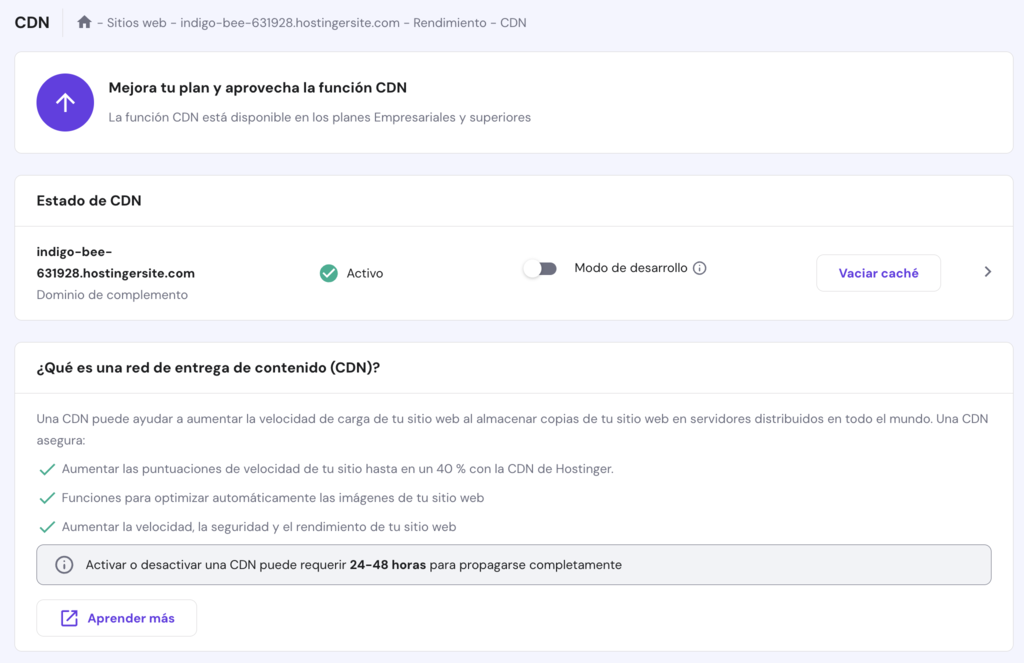Click the purple upgrade arrow icon
Image resolution: width=1024 pixels, height=663 pixels.
64,102
